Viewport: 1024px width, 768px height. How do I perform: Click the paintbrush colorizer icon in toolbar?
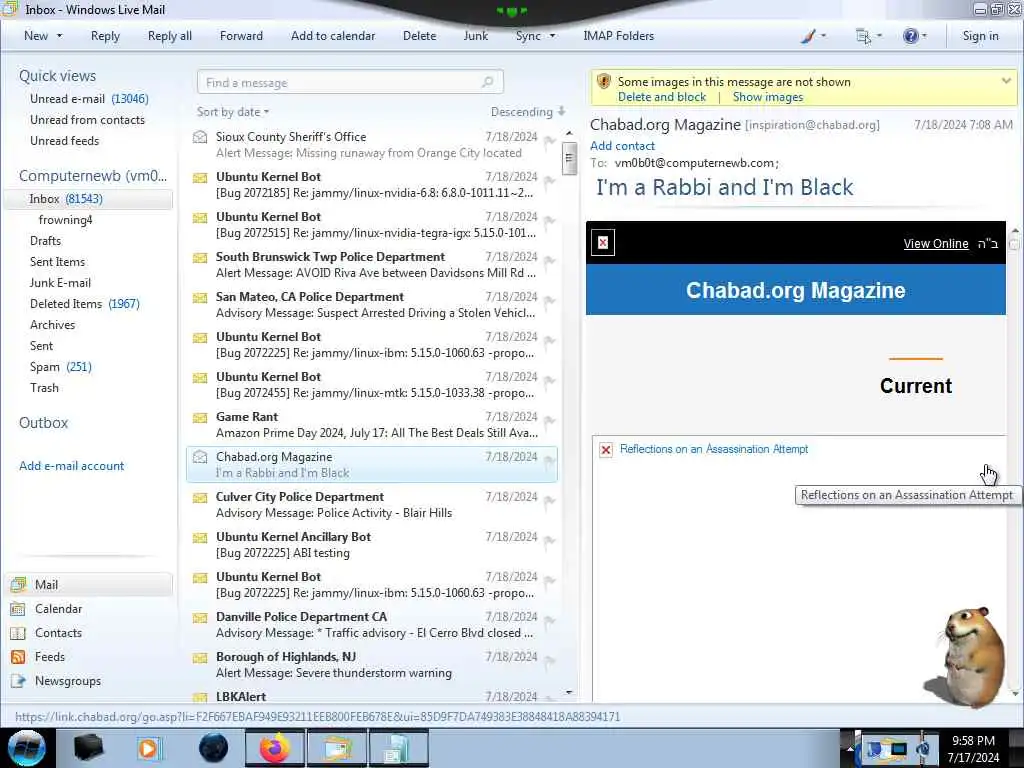pos(808,37)
